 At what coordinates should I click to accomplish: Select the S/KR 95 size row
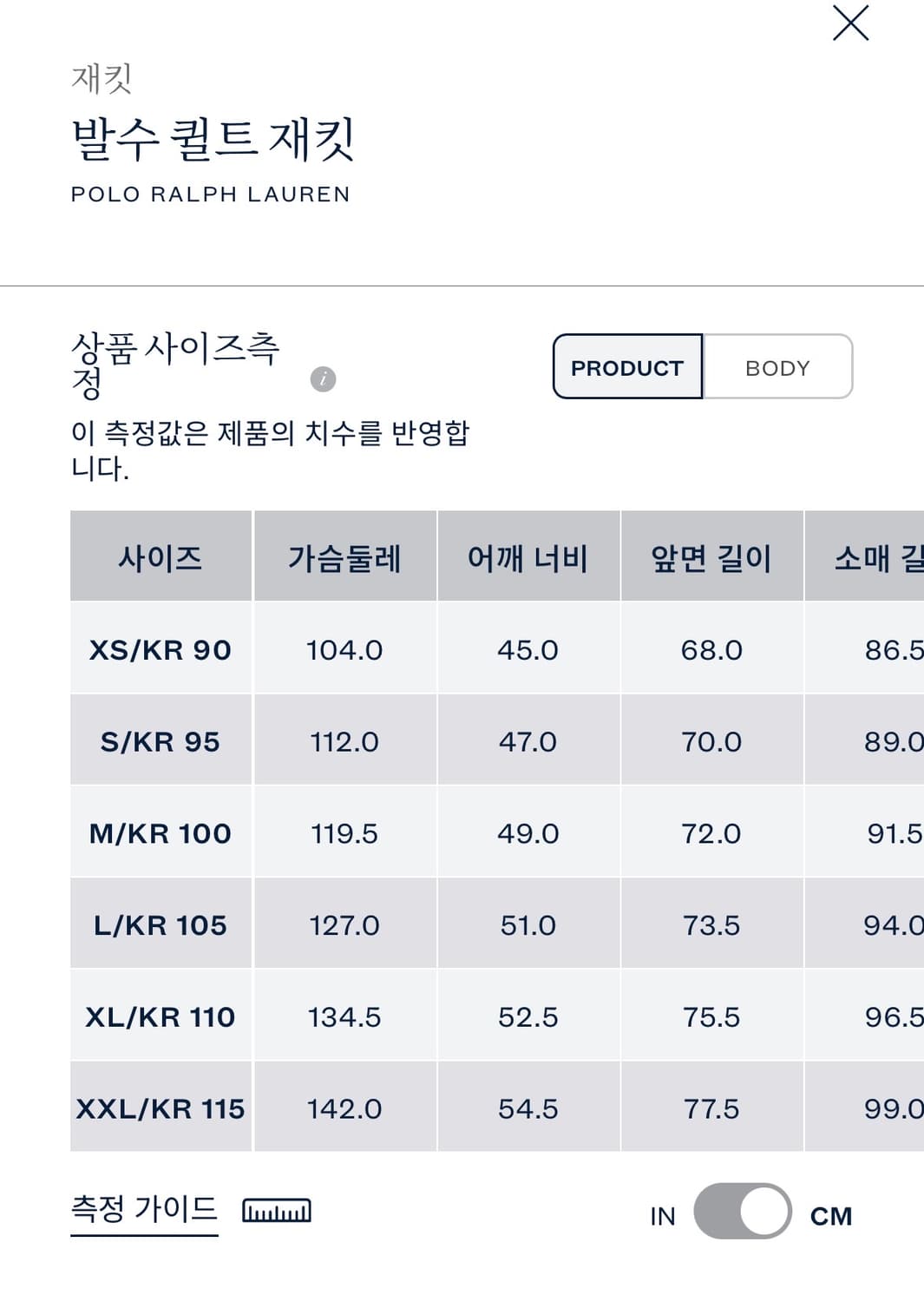click(x=160, y=741)
